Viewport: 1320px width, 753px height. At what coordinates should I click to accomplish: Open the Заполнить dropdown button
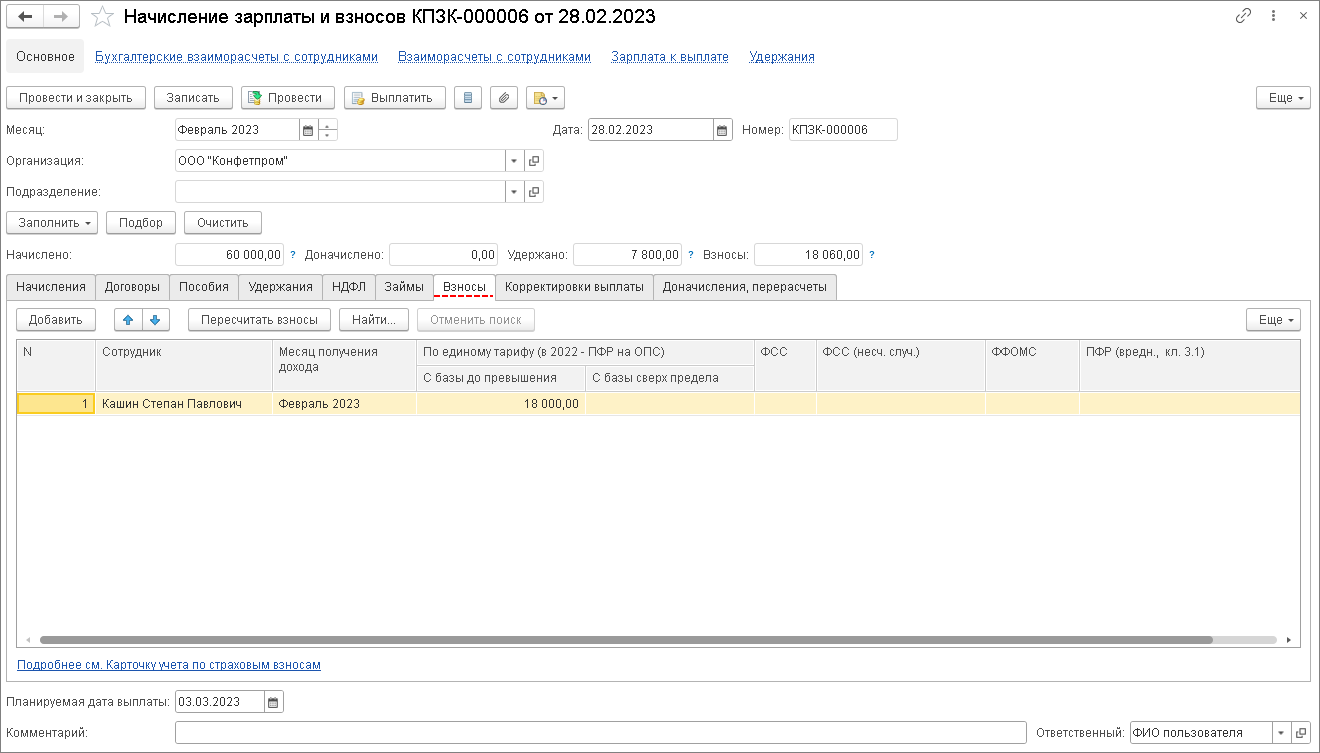coord(53,222)
